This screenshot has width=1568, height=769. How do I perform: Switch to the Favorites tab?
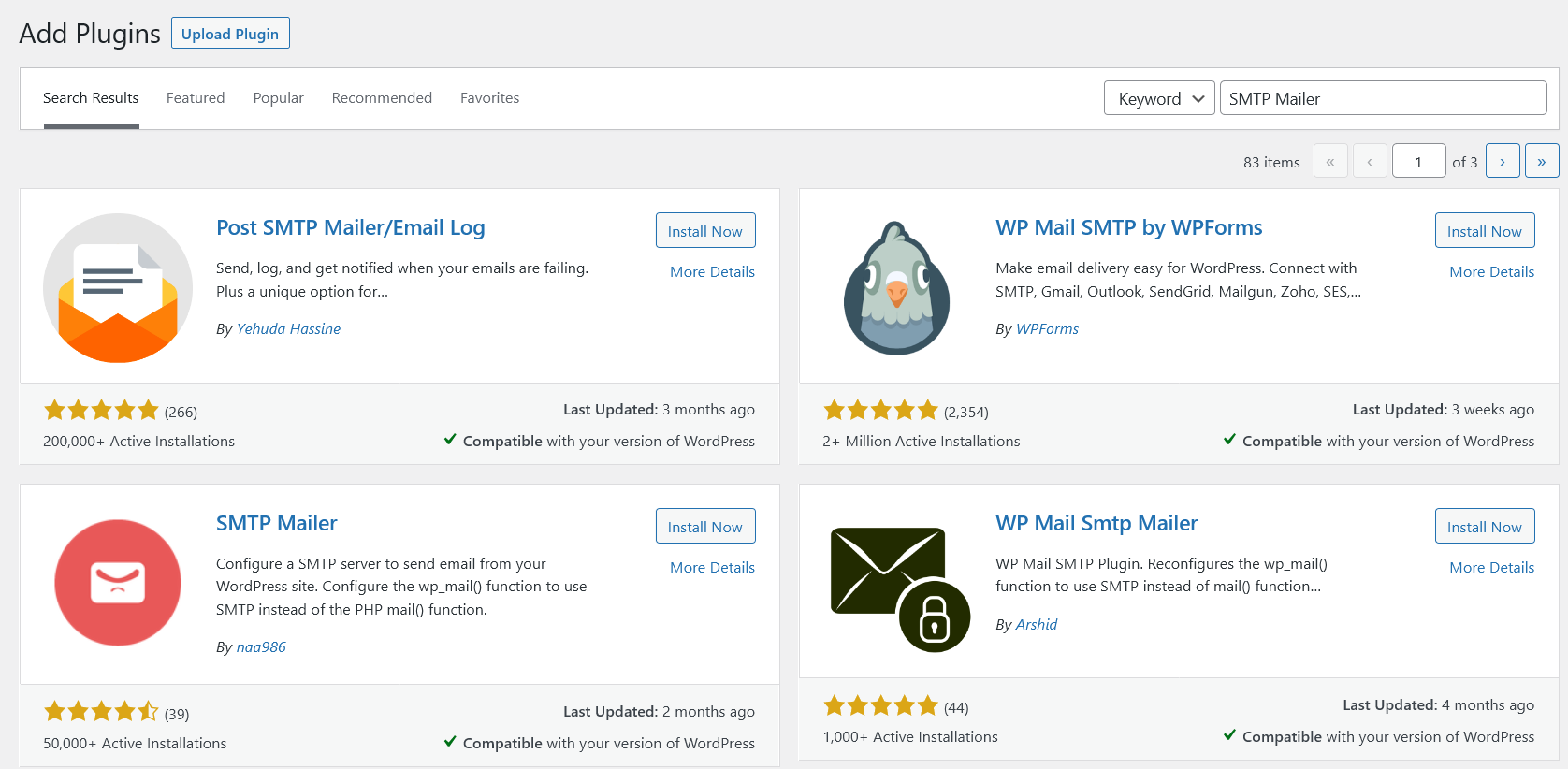[x=489, y=98]
